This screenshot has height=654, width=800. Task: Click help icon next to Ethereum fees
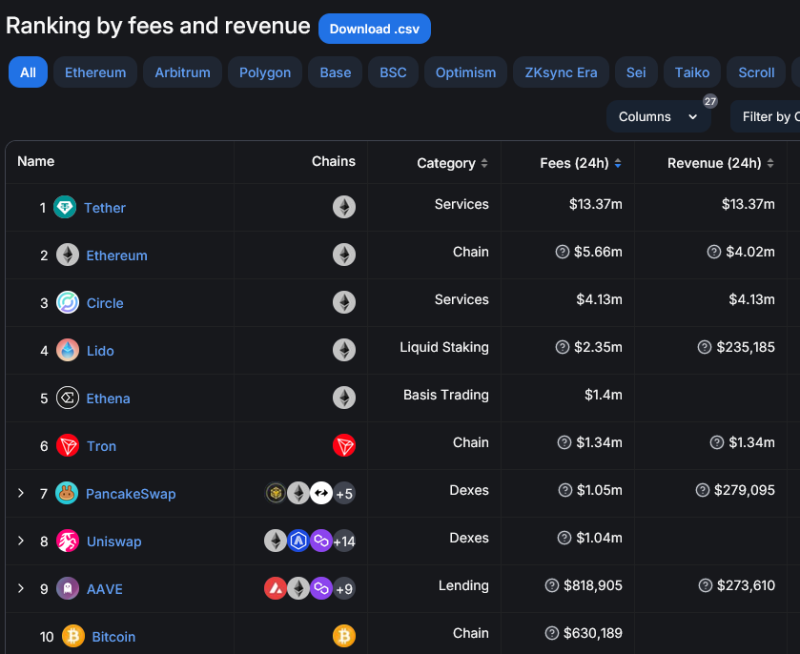[x=563, y=252]
